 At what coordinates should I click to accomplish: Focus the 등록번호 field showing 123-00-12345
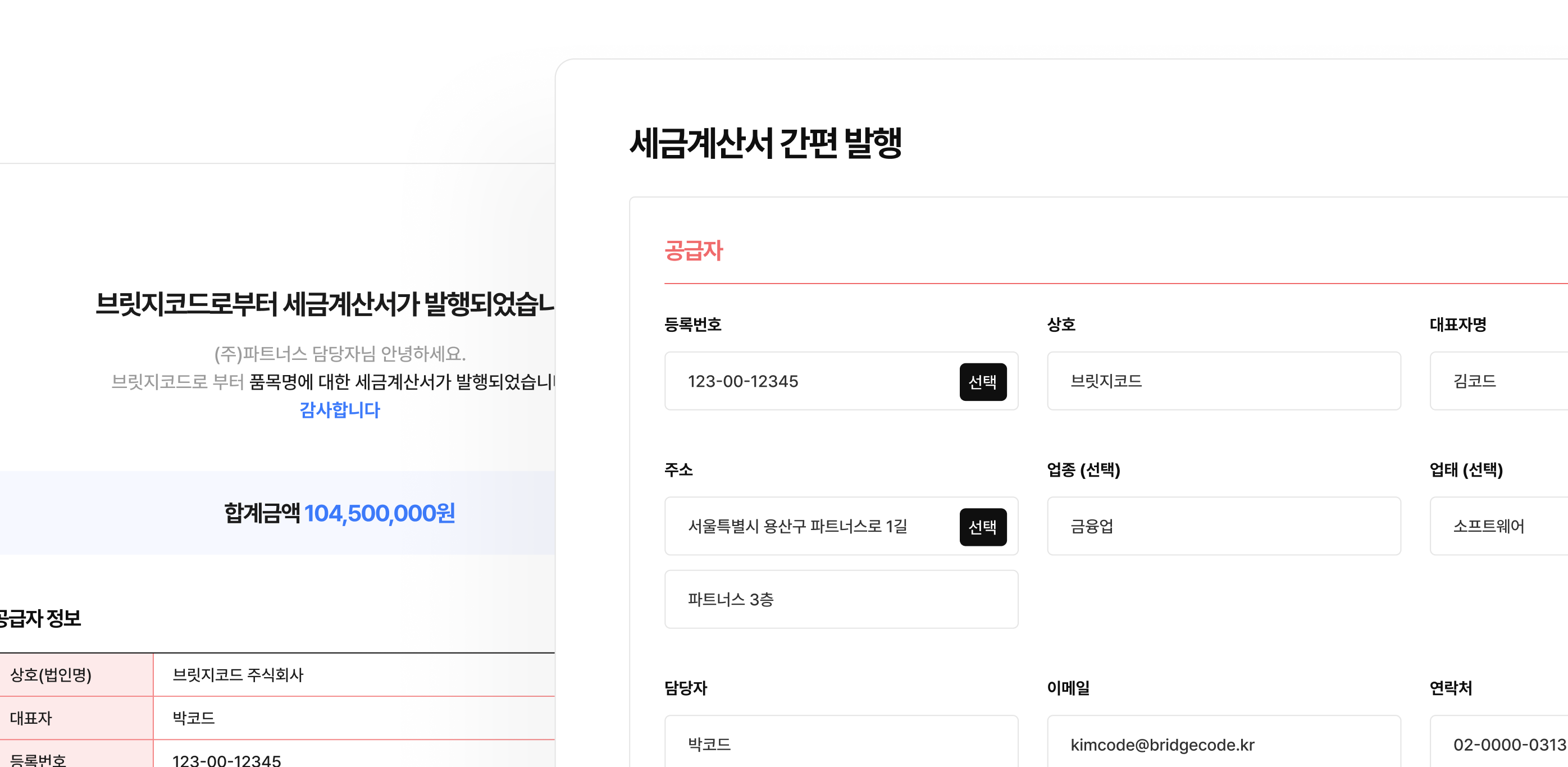coord(841,381)
